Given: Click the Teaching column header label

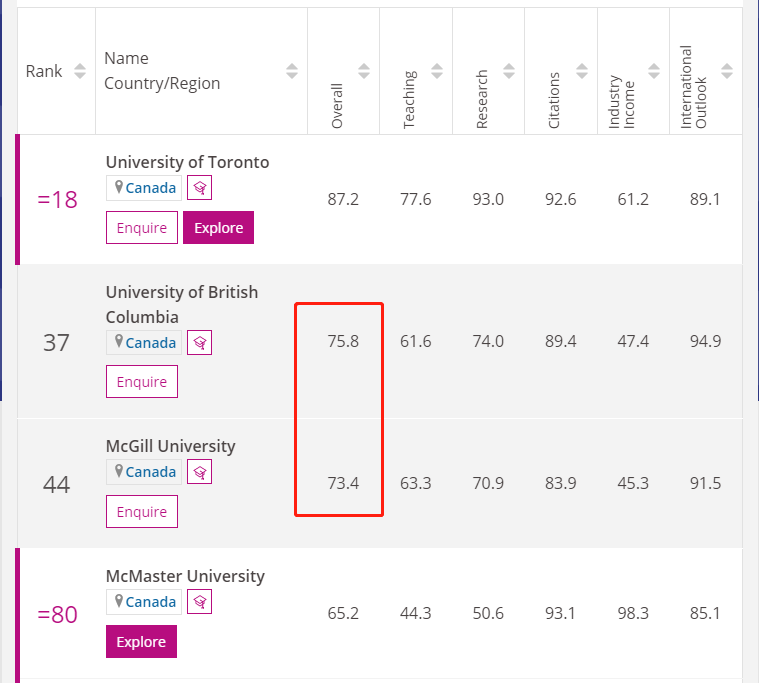Looking at the screenshot, I should pyautogui.click(x=410, y=100).
